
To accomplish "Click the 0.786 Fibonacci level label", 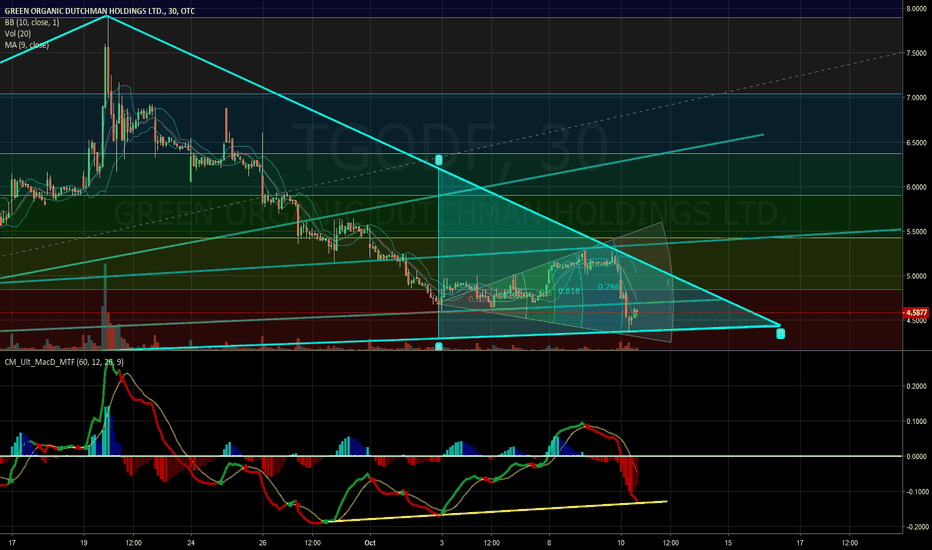I will tap(608, 287).
